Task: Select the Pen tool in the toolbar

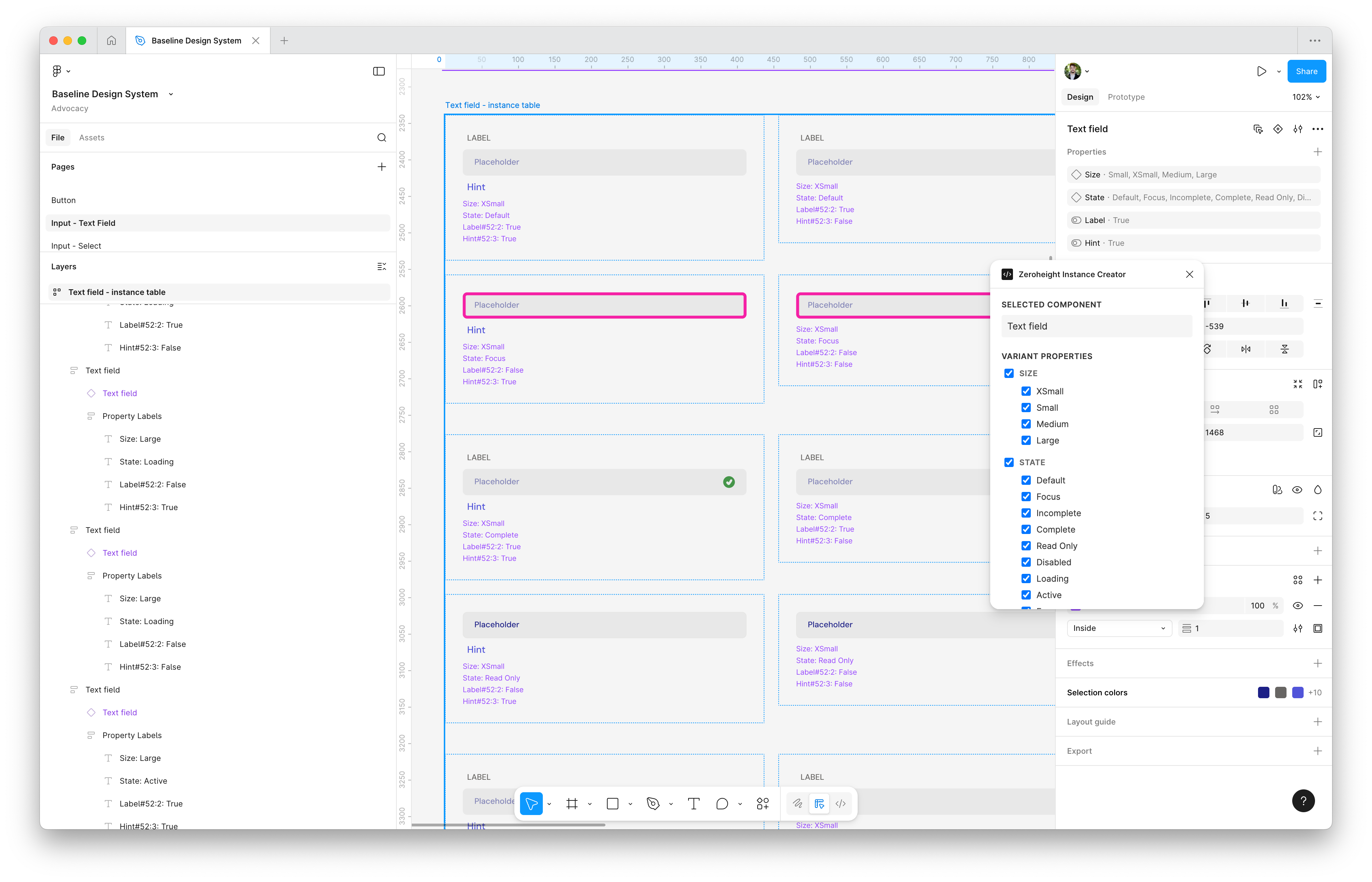Action: click(x=653, y=803)
